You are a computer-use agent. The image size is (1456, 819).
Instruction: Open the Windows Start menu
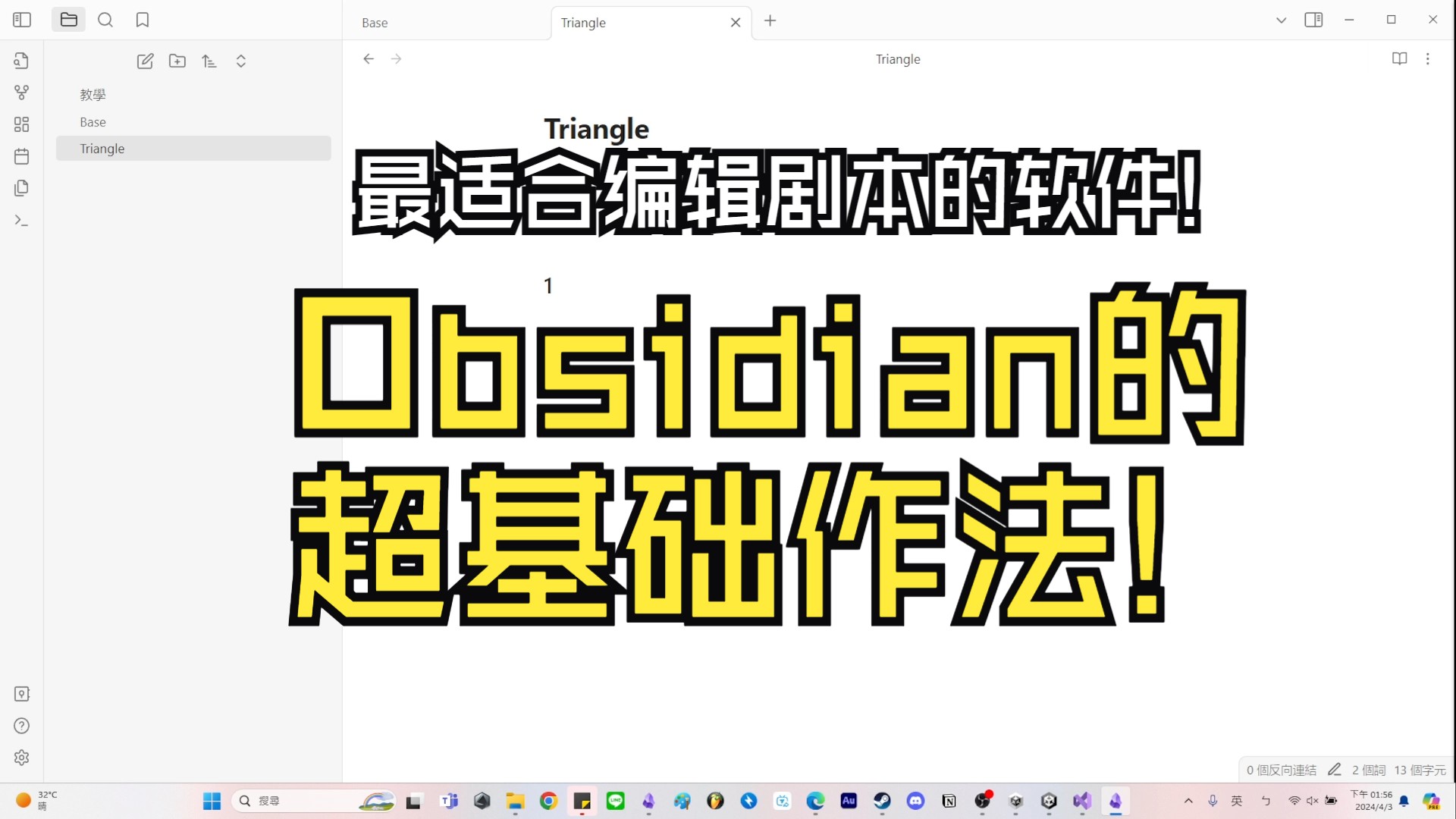tap(212, 801)
